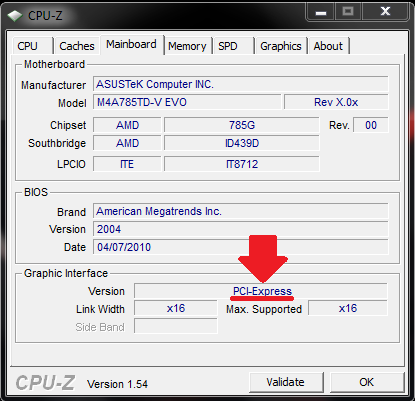Open the Graphics tab

(281, 46)
